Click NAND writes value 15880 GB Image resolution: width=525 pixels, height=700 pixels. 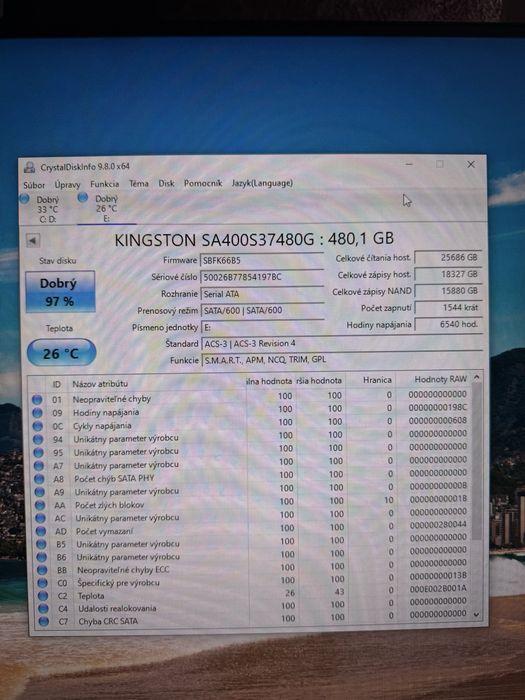(x=448, y=291)
